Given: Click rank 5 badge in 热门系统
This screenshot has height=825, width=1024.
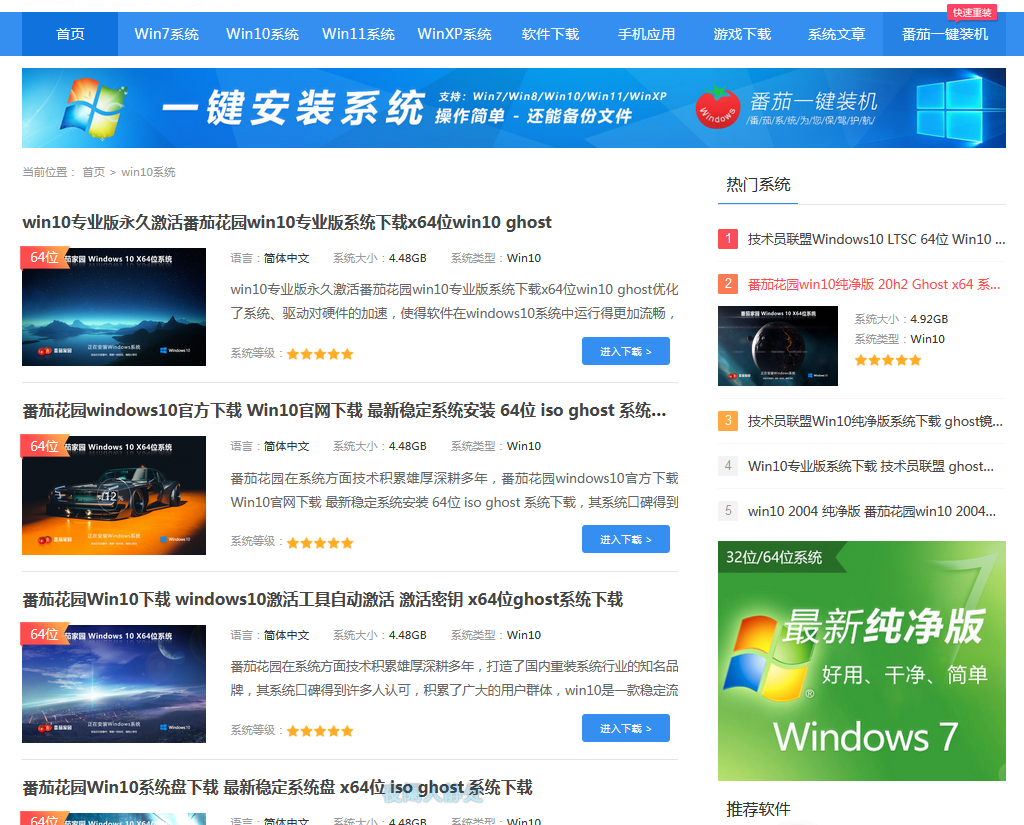Looking at the screenshot, I should [728, 510].
